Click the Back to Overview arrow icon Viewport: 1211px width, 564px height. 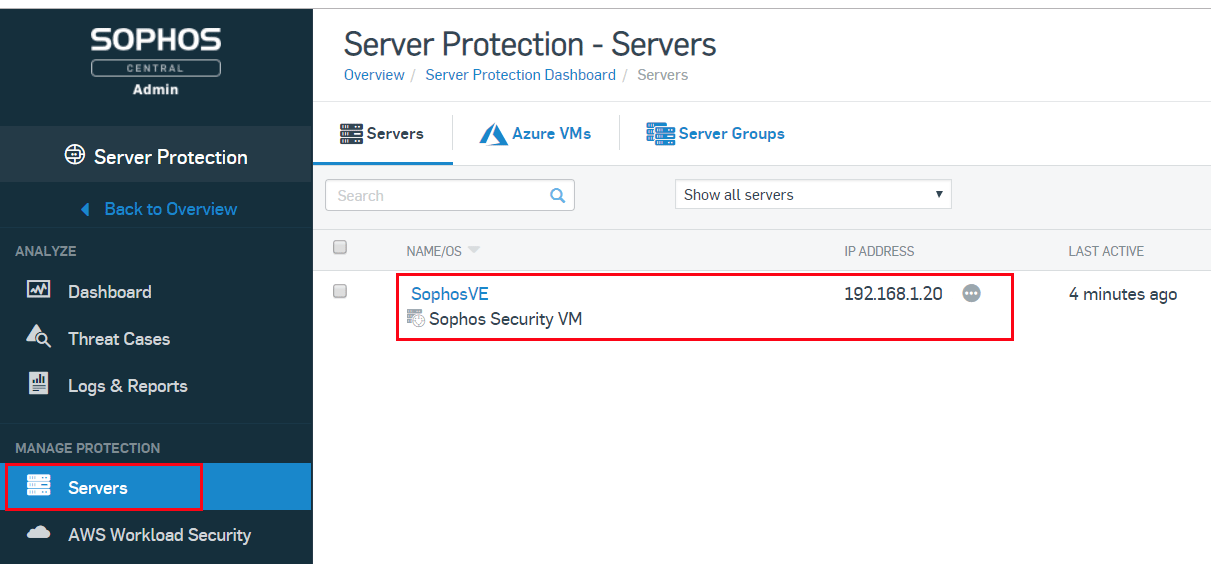(x=85, y=209)
